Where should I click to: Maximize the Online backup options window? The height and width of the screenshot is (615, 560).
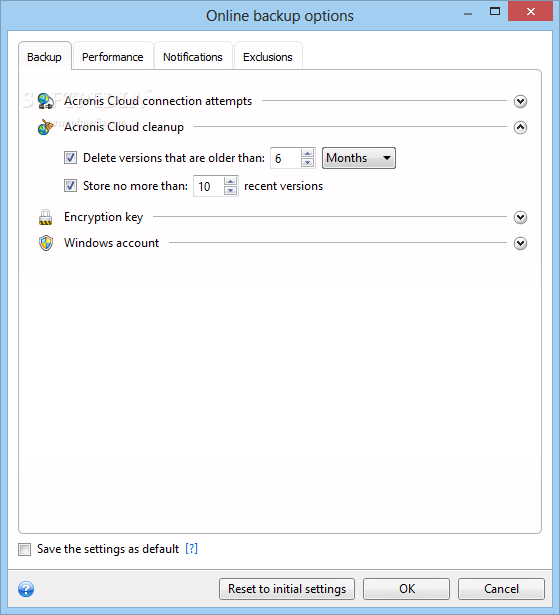(x=495, y=12)
